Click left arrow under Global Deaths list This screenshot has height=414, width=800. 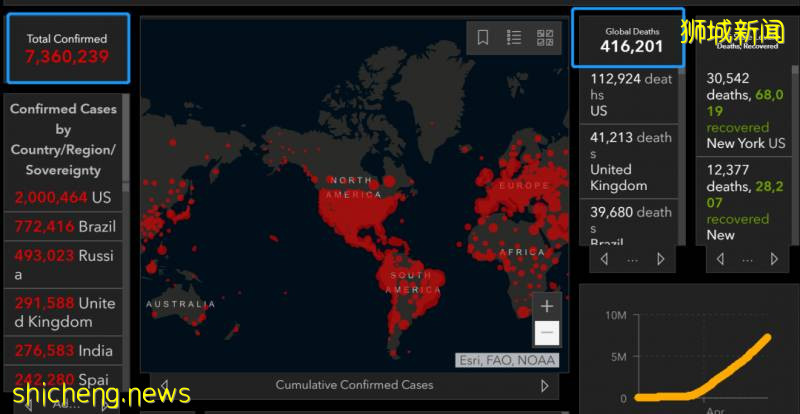click(604, 259)
